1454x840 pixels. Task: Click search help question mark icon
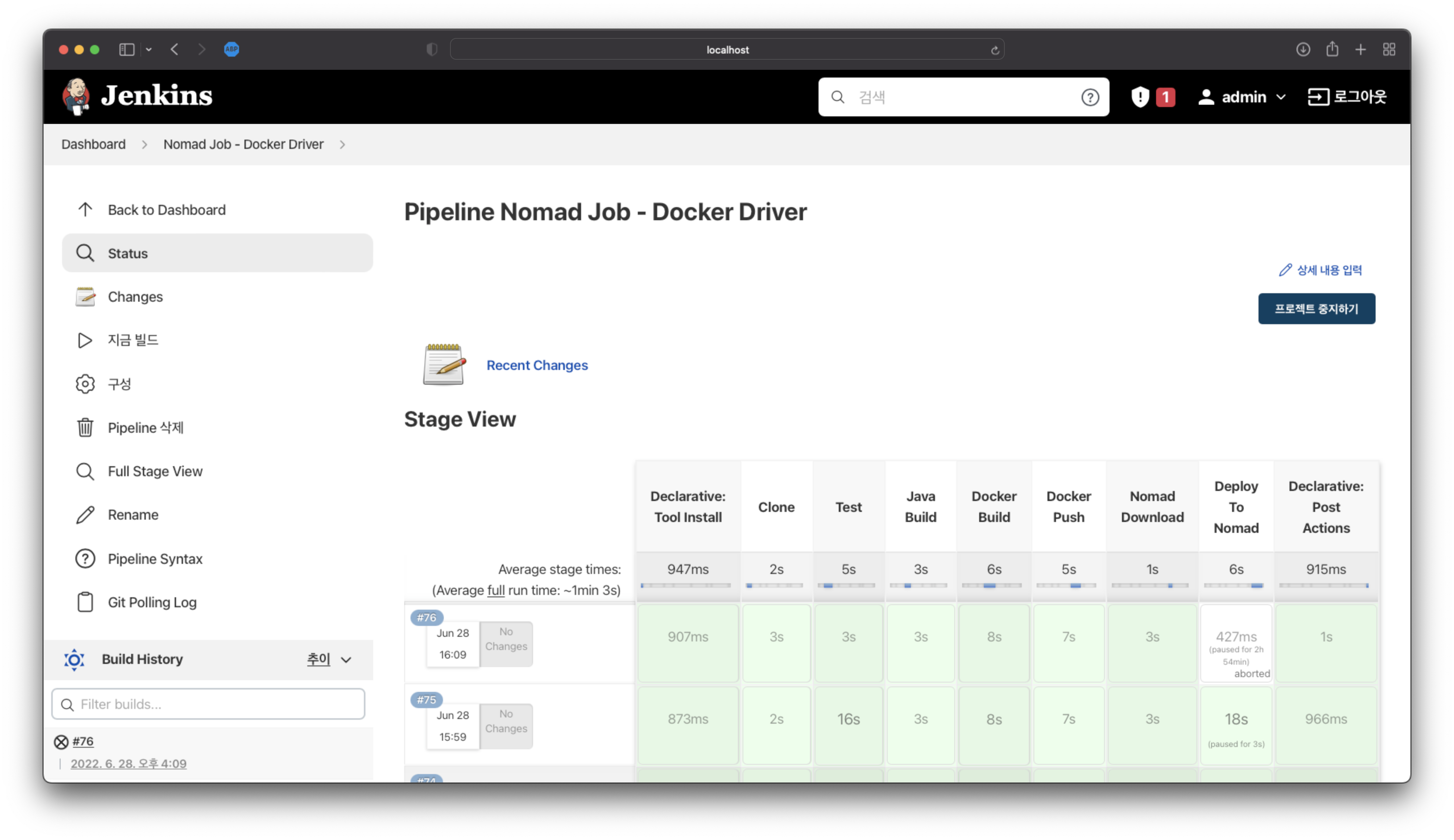point(1089,97)
